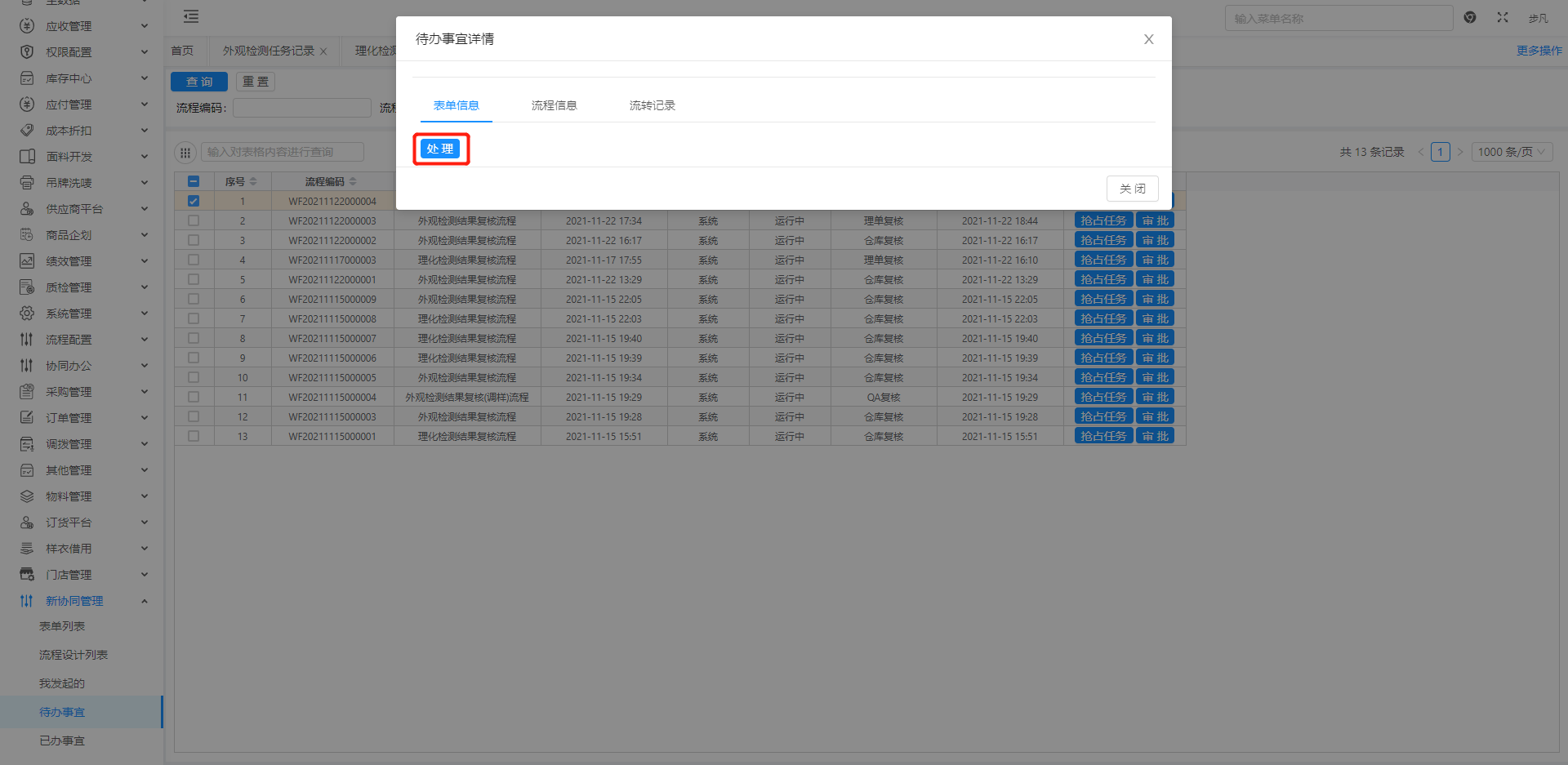Click the 库存中心 sidebar icon
Viewport: 1568px width, 765px height.
27,78
